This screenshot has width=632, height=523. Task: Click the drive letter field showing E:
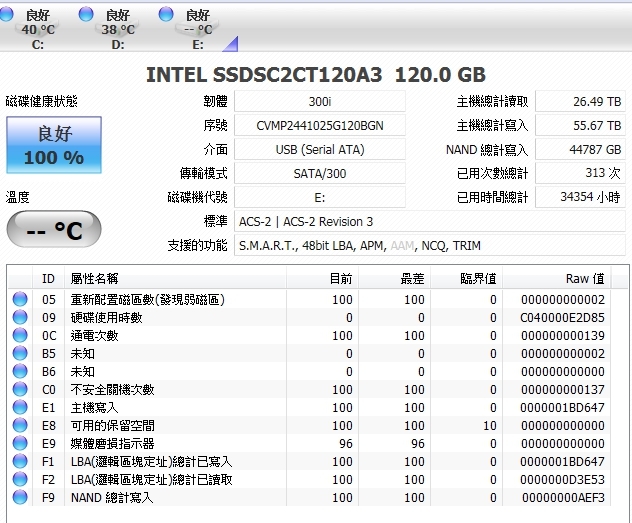[x=320, y=197]
